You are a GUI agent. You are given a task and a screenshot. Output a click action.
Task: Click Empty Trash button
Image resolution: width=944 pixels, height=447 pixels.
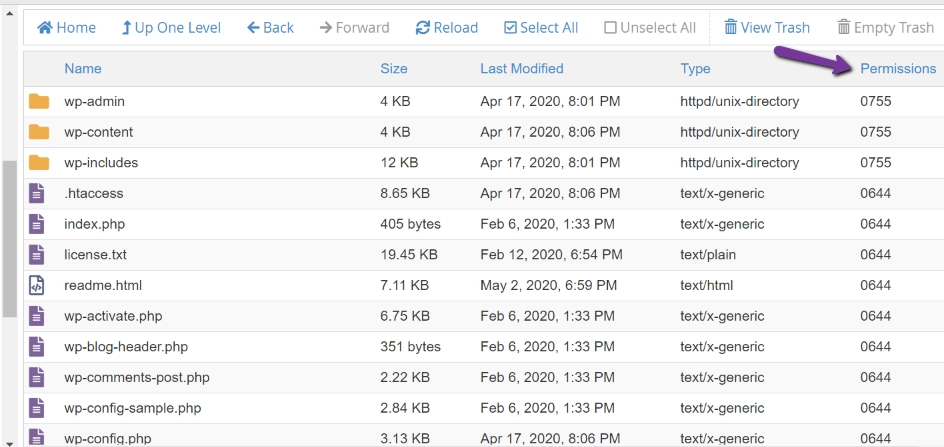pos(885,28)
